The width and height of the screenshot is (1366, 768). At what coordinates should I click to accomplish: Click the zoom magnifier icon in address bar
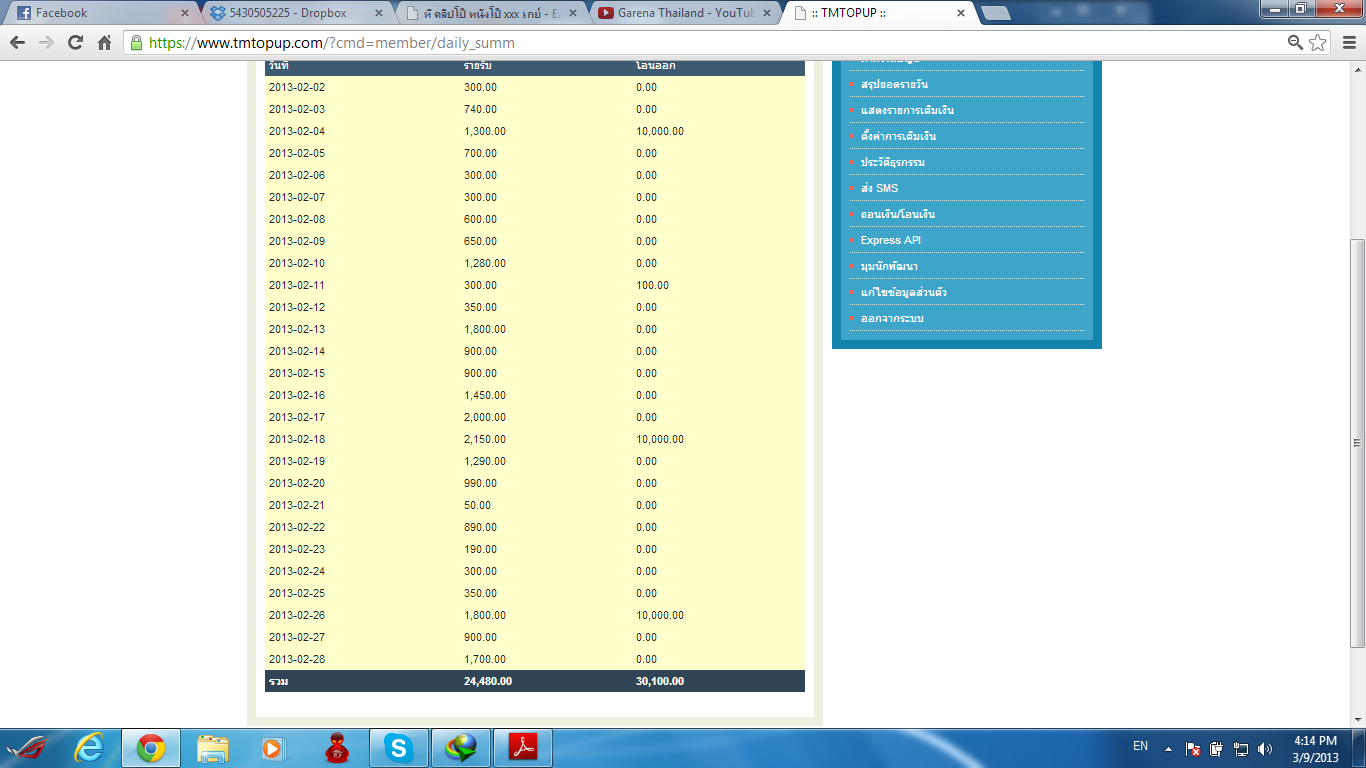1295,43
